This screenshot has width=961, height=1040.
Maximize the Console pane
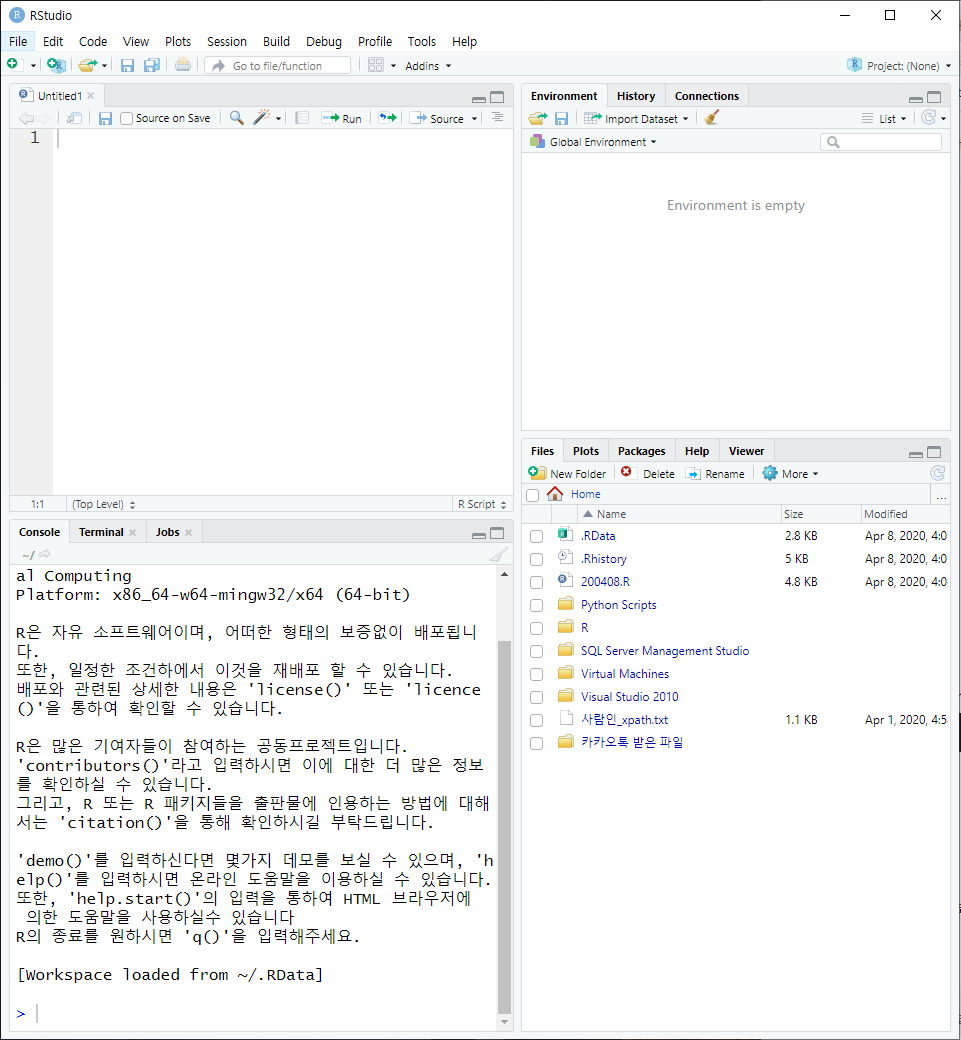point(497,533)
